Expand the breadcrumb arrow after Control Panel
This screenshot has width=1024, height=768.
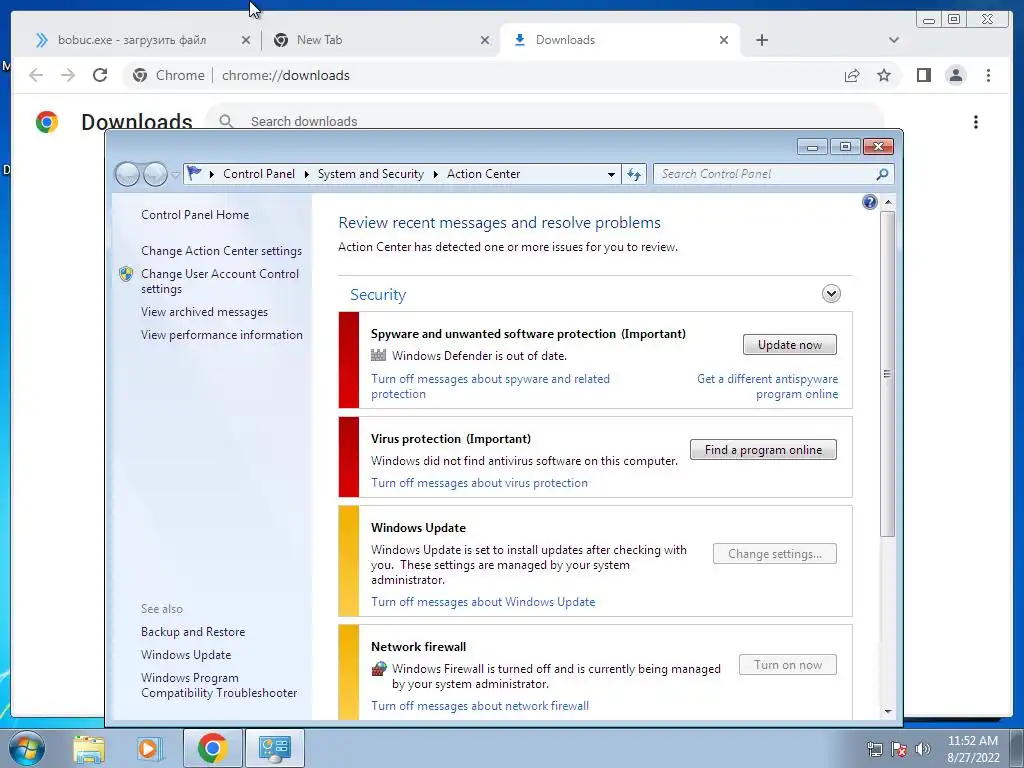pyautogui.click(x=306, y=174)
